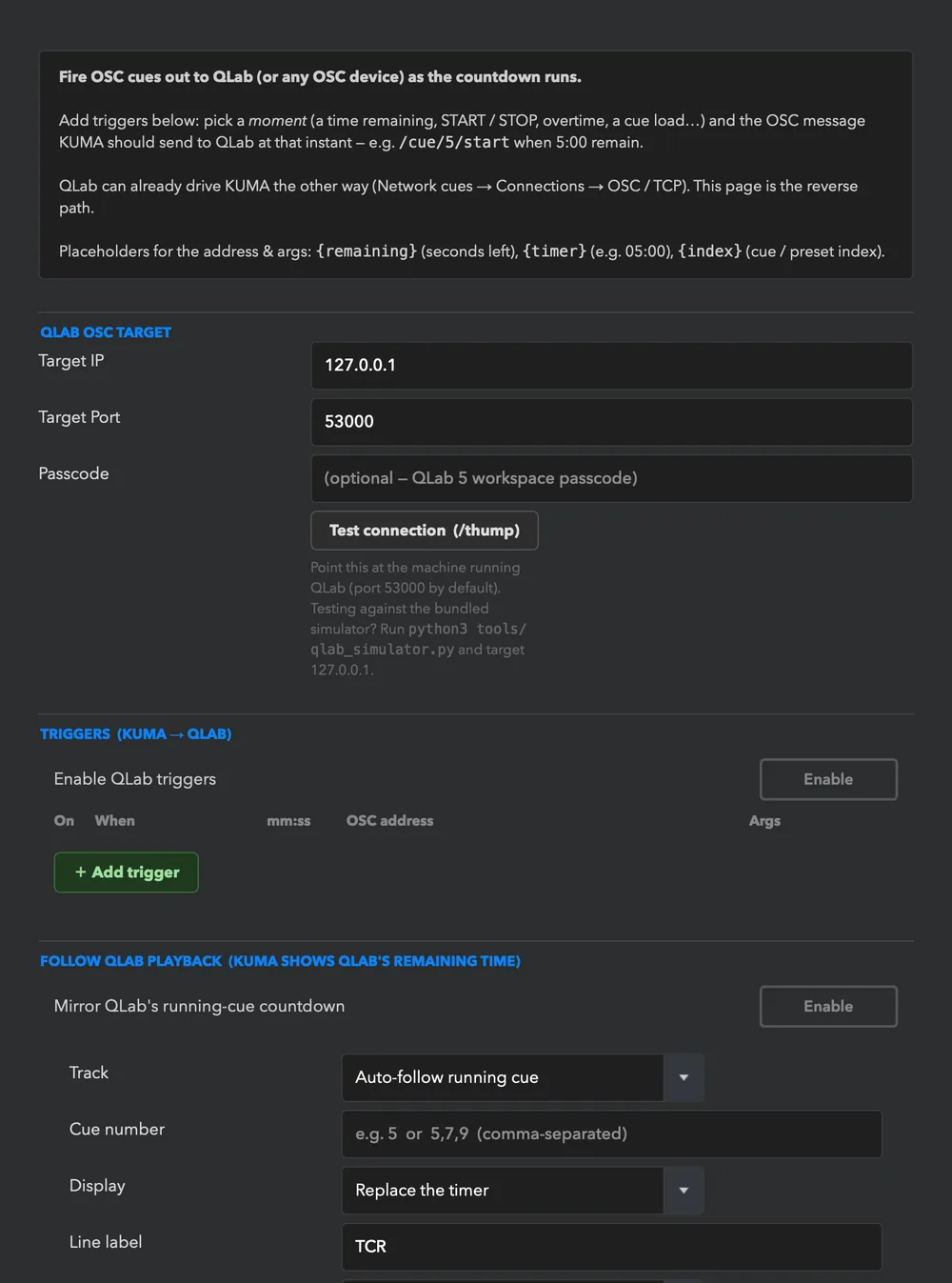Click the '{timer}' placeholder text

(554, 251)
